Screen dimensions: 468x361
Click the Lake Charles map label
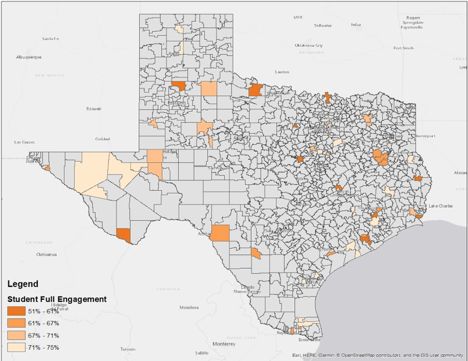[x=441, y=206]
